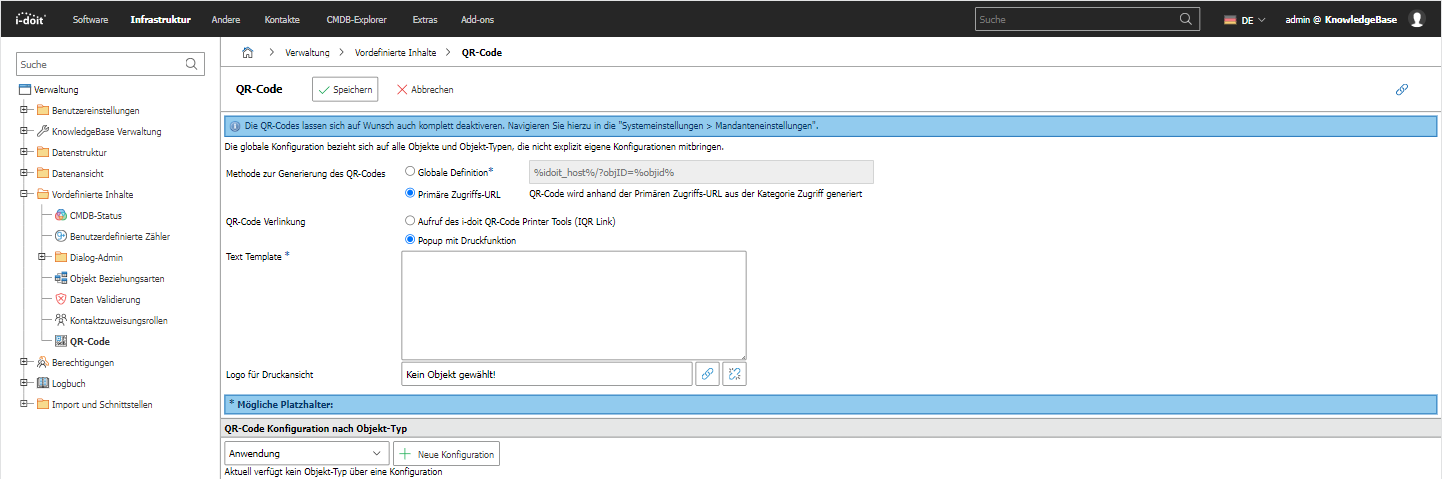Expand the Benutzereinstellungen tree node
This screenshot has height=479, width=1442.
(x=23, y=110)
